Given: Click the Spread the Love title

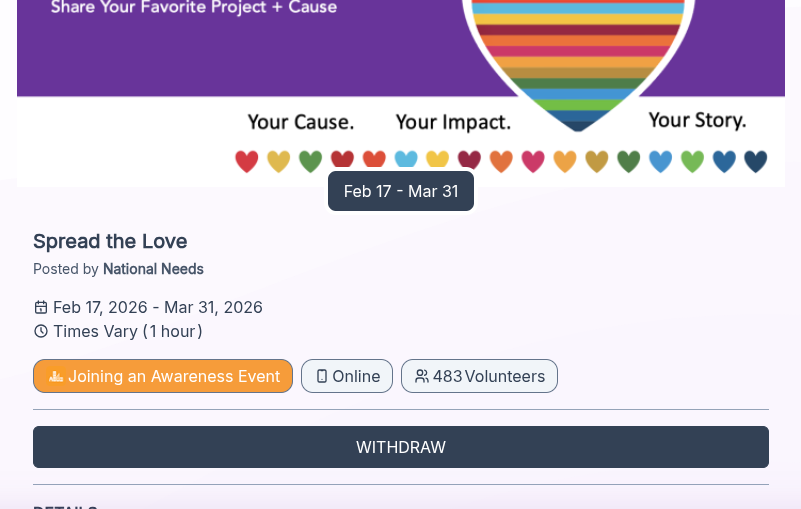Looking at the screenshot, I should pos(110,241).
